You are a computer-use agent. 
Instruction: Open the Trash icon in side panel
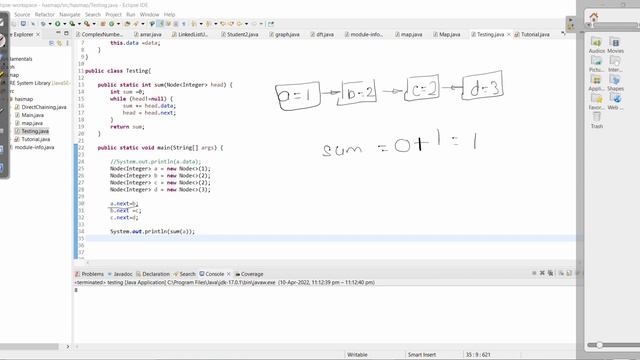(596, 120)
